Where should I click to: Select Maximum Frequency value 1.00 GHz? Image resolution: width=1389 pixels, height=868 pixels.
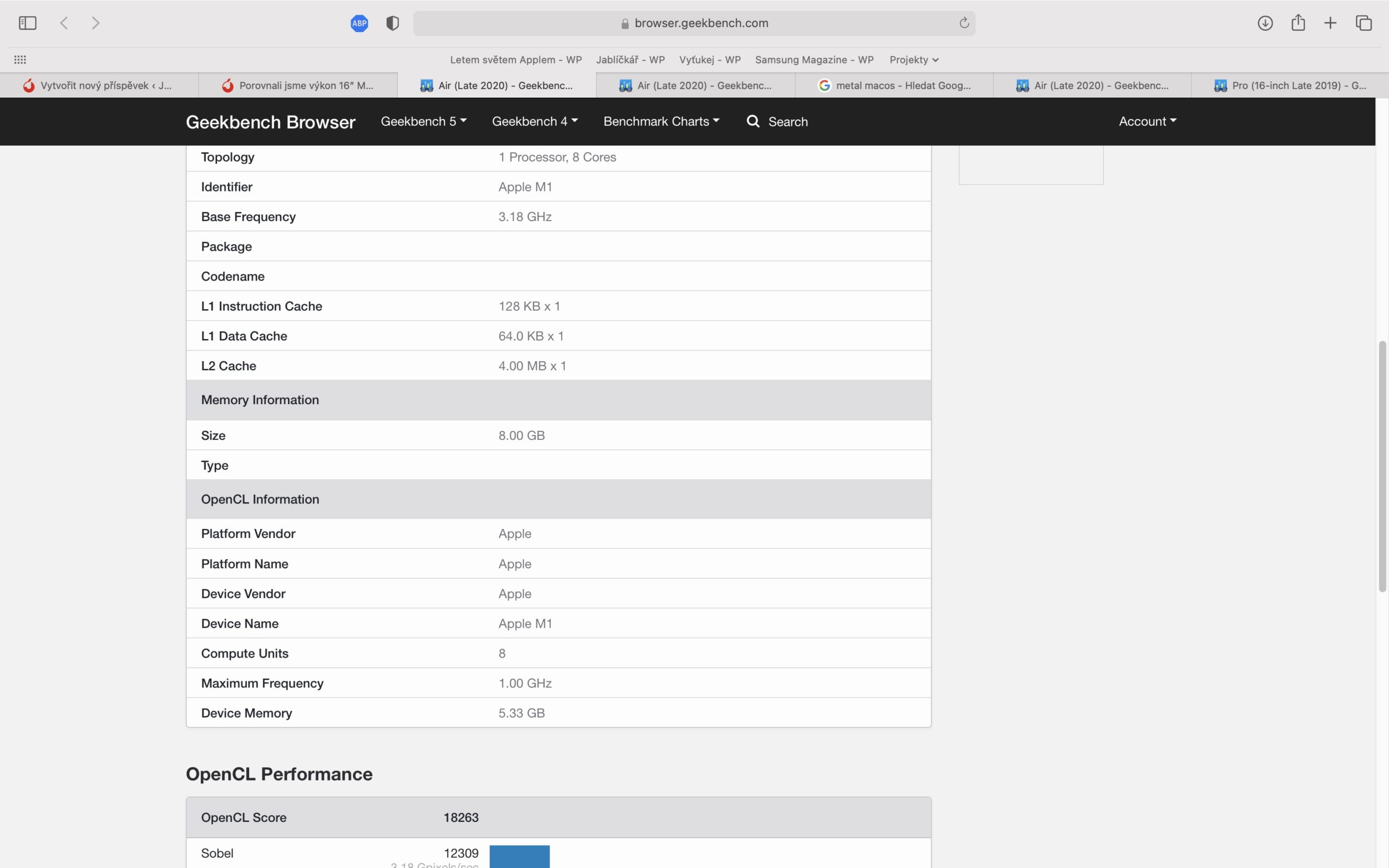tap(525, 683)
